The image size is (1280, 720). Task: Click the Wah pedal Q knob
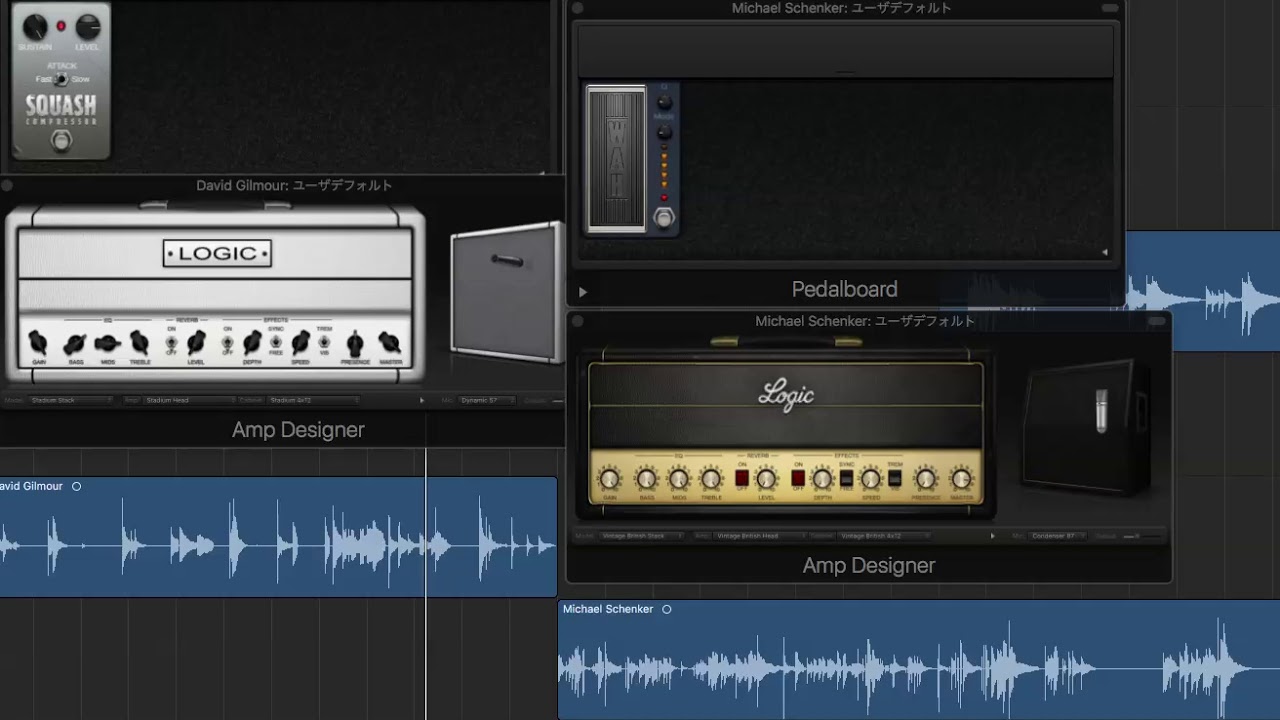[663, 102]
